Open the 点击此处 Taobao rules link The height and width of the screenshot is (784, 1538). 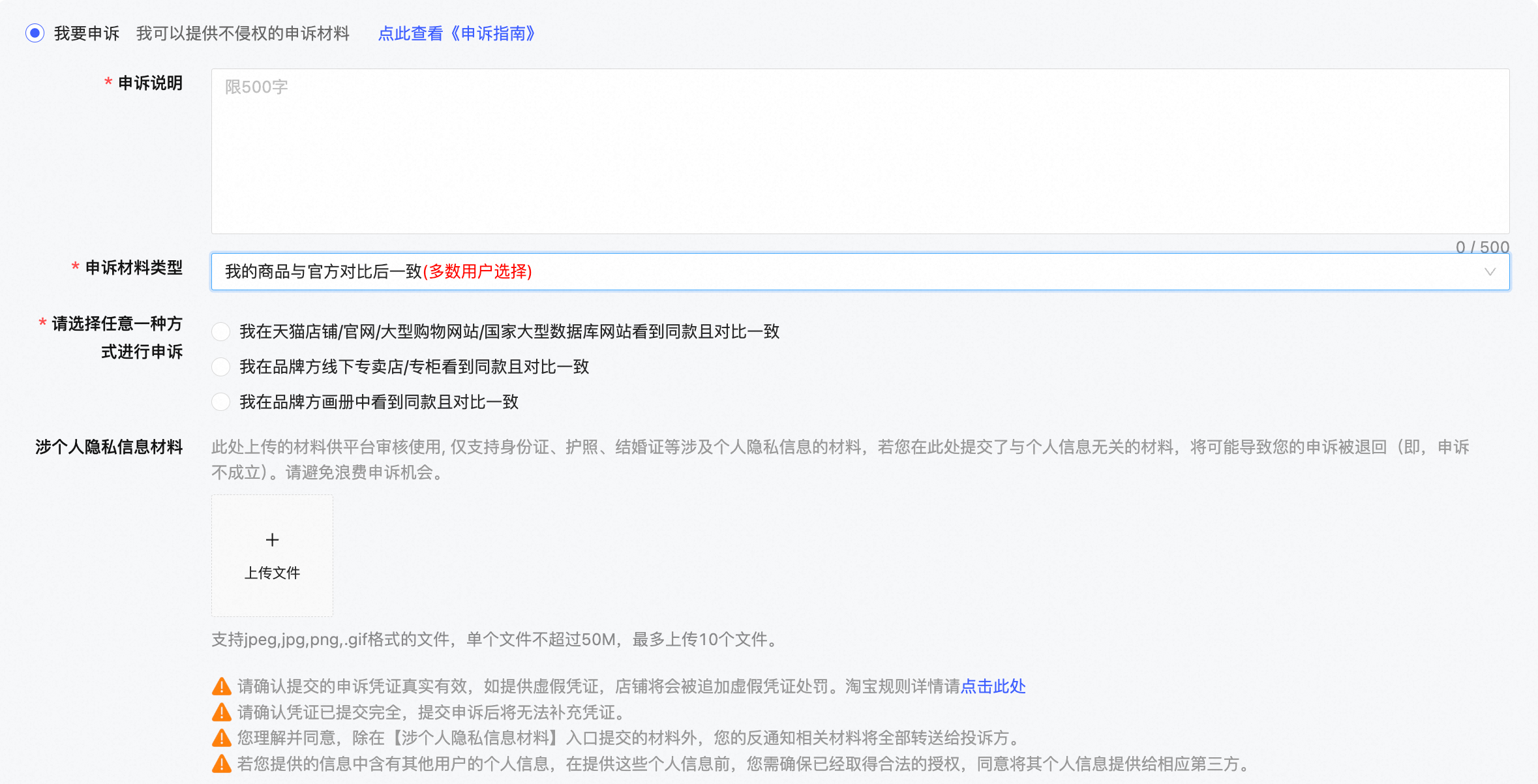click(x=993, y=686)
